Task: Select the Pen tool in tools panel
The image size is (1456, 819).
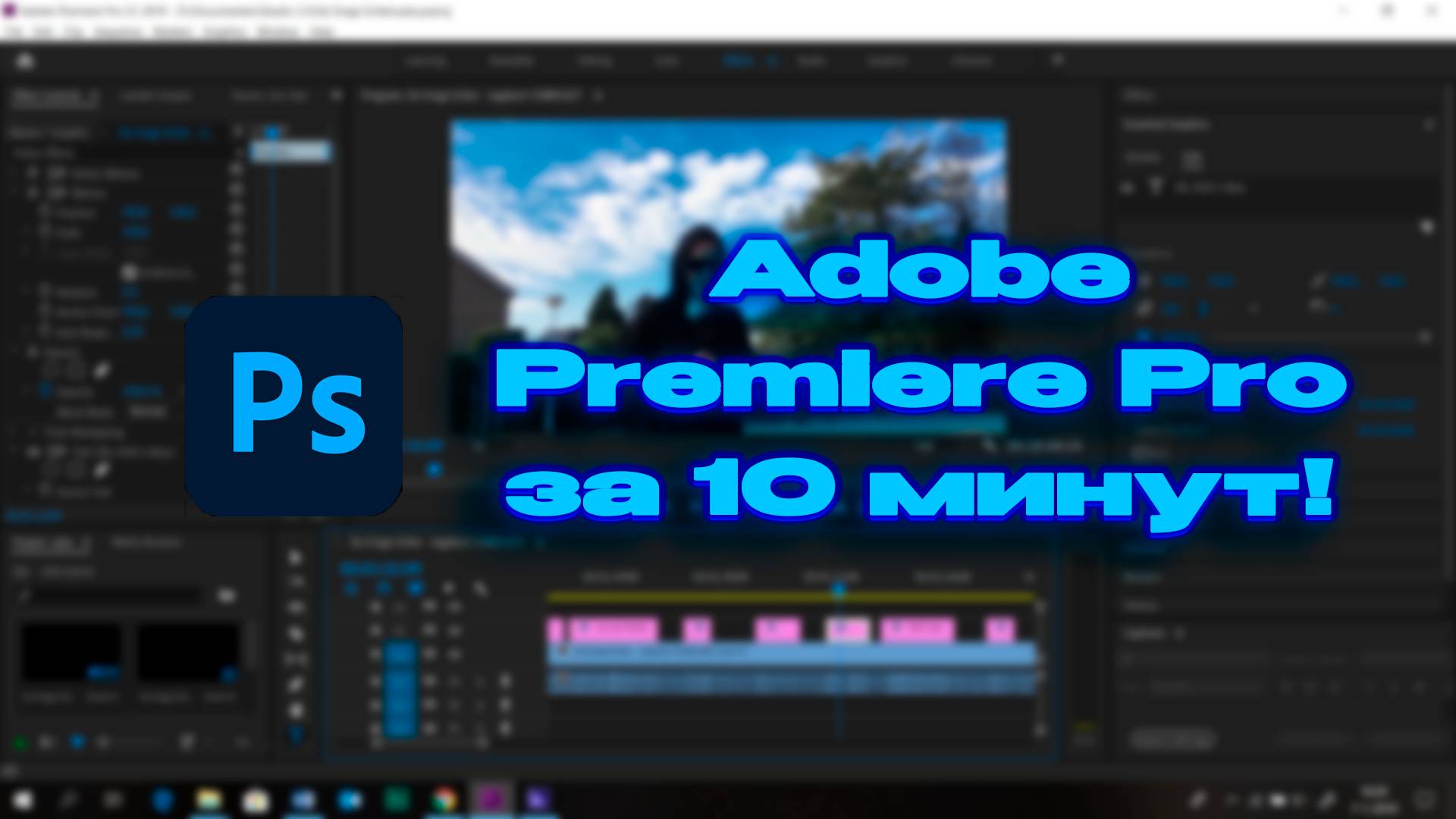Action: point(295,685)
